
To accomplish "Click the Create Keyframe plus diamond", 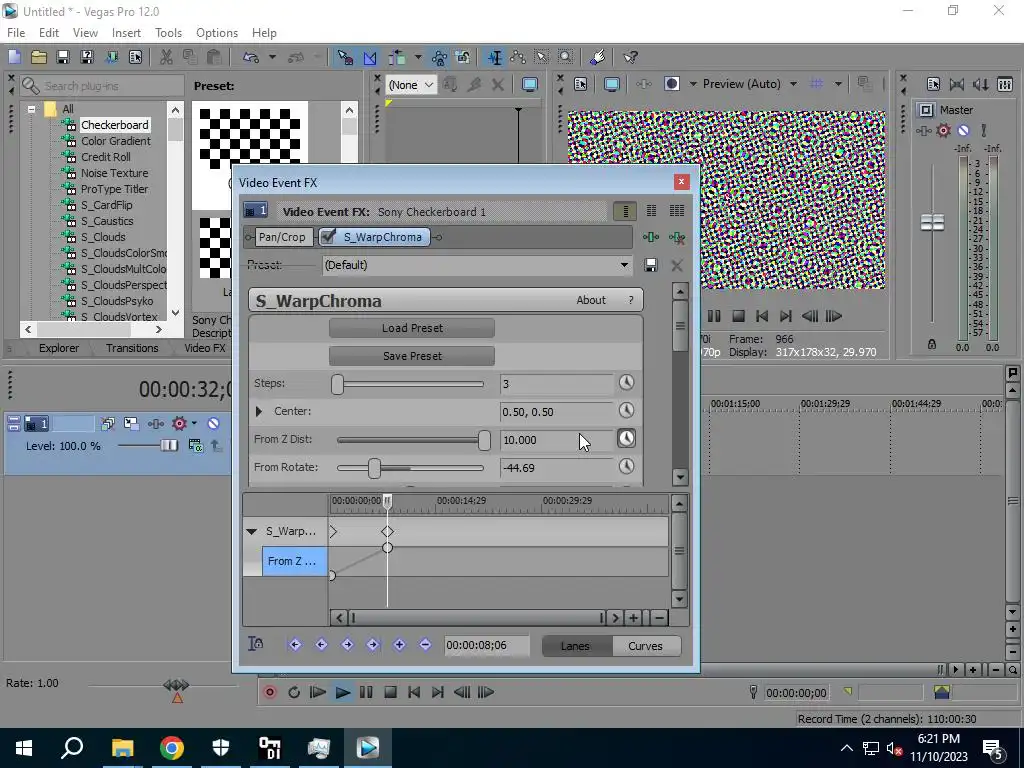I will [x=399, y=645].
